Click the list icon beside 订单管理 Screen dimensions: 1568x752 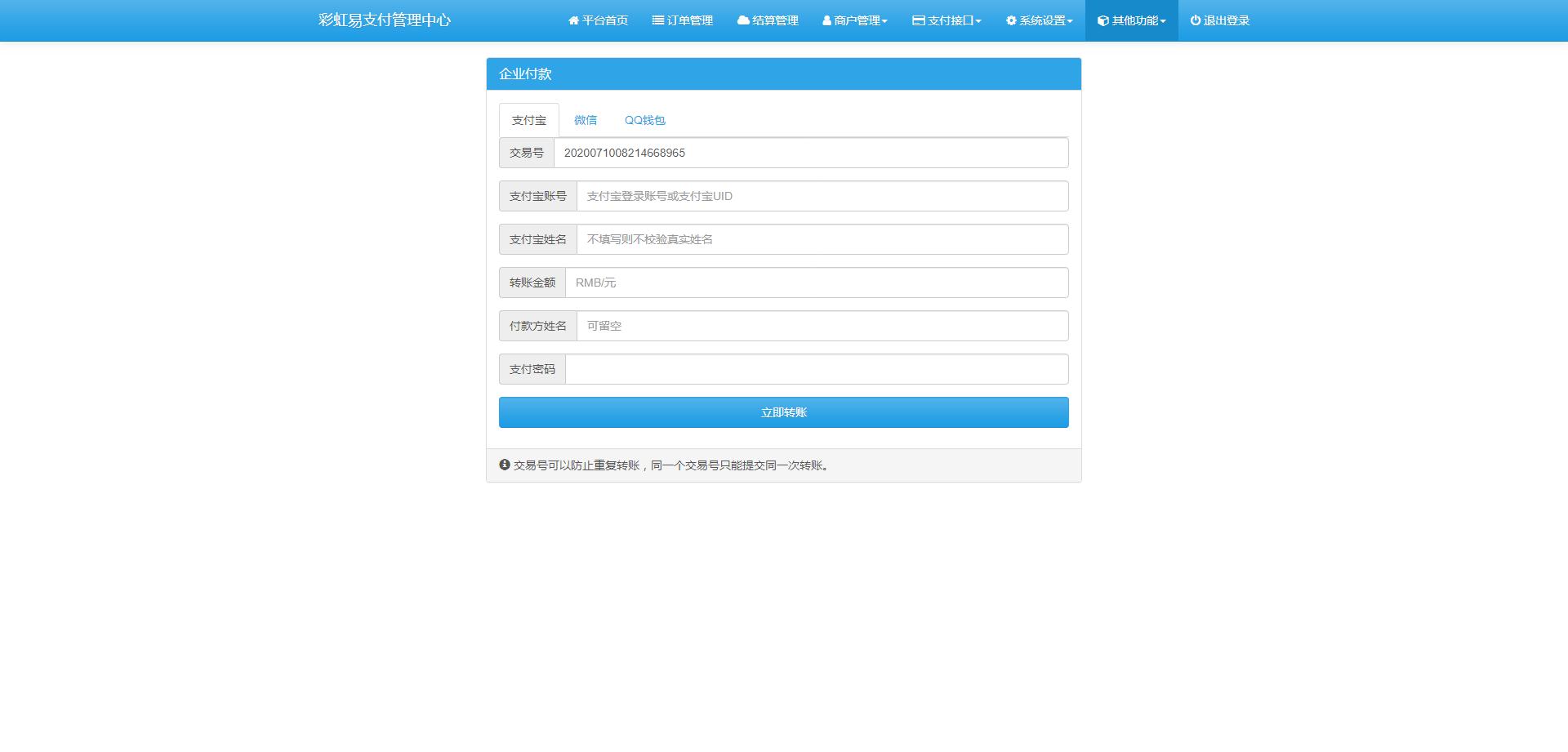coord(657,20)
